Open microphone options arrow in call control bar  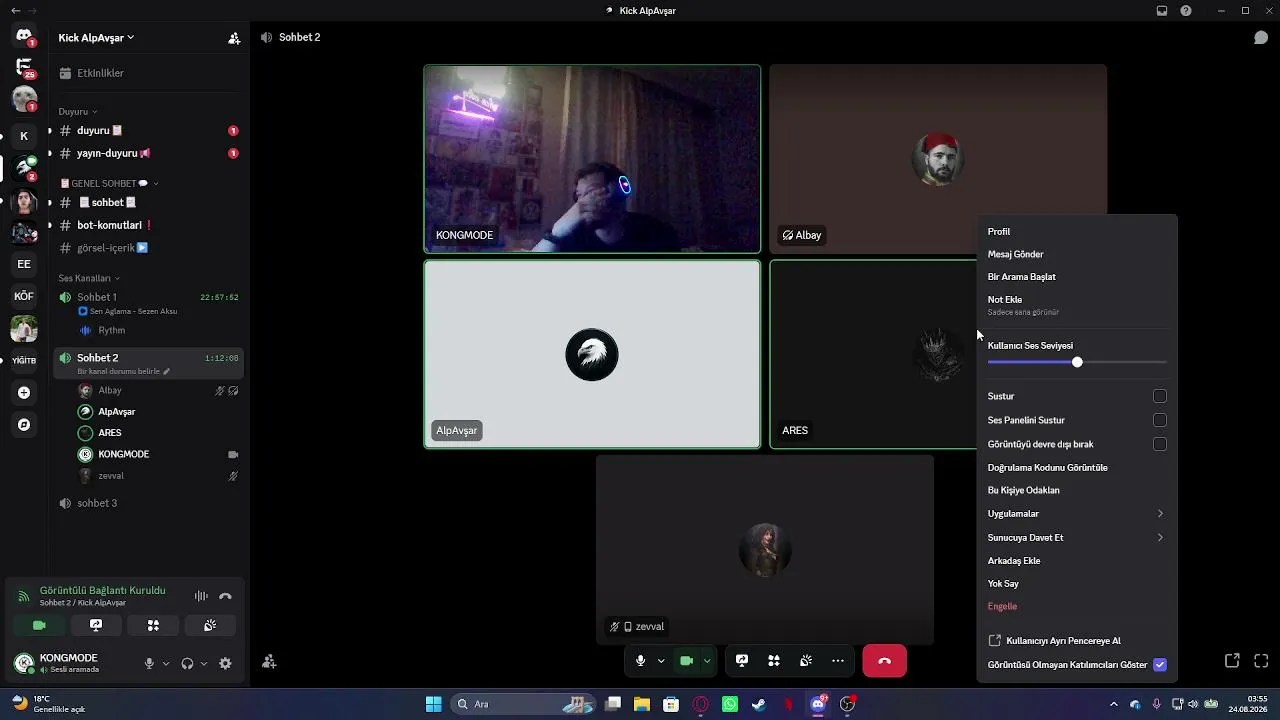661,661
